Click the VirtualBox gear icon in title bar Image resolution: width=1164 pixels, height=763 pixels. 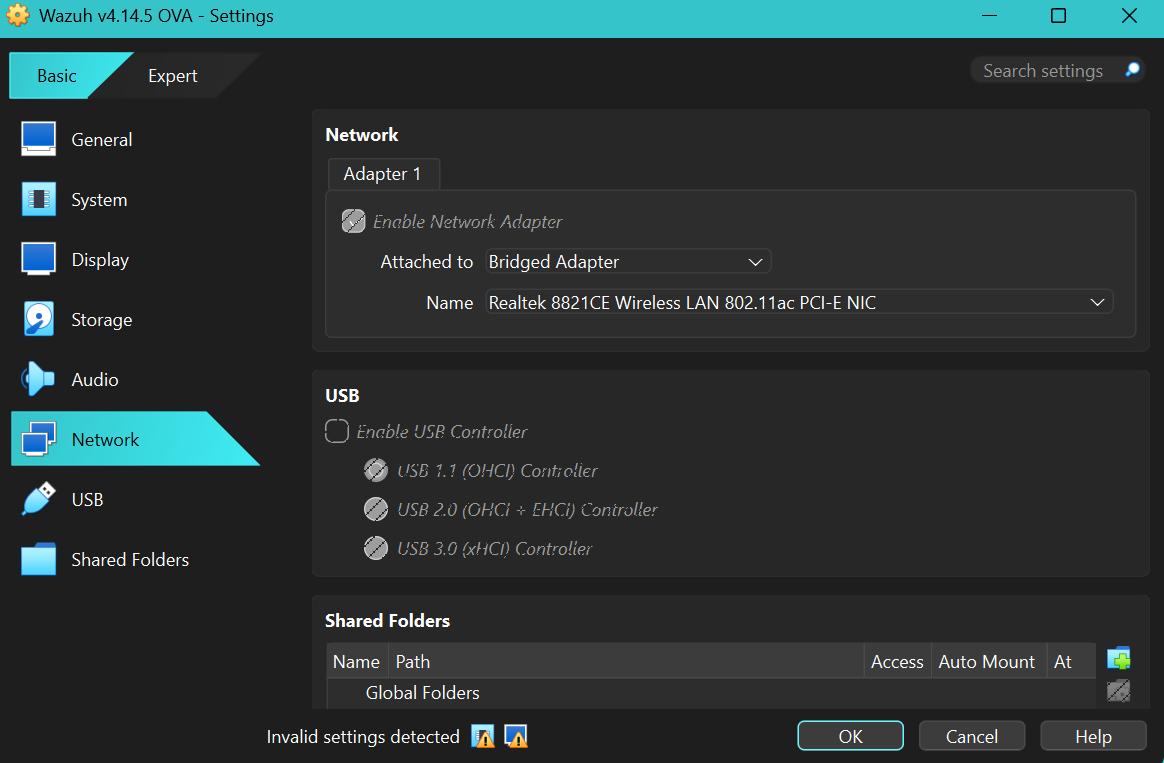click(18, 15)
